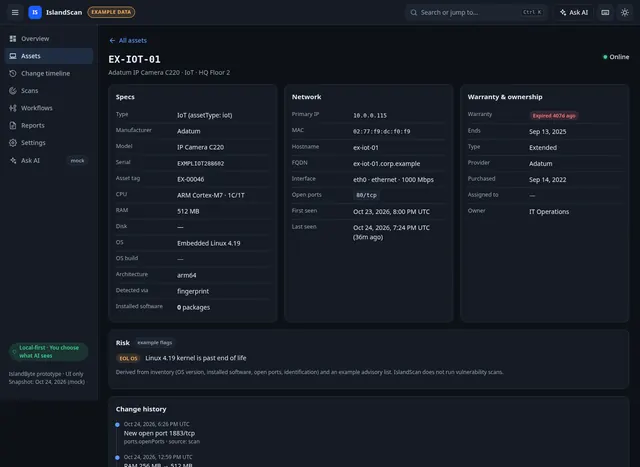Click the EOL OS risk badge
Viewport: 640px width, 467px height.
[x=128, y=358]
